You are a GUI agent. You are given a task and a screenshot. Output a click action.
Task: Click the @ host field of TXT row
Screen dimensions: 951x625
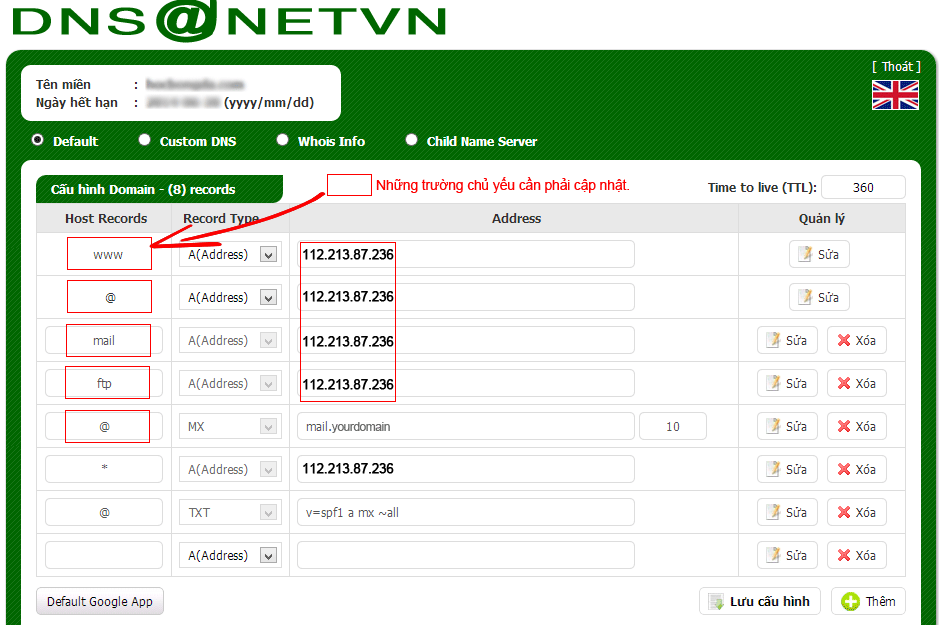[x=104, y=512]
